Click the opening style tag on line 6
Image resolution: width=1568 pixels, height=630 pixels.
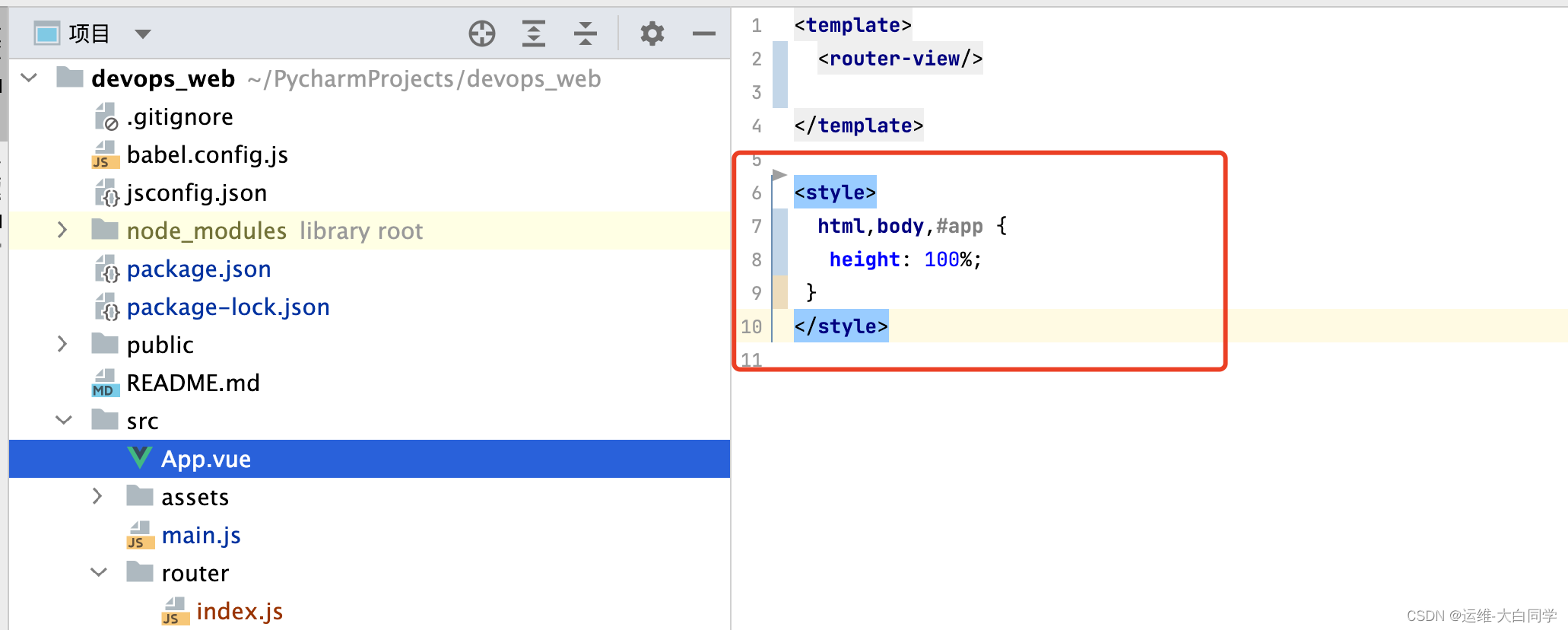[835, 192]
